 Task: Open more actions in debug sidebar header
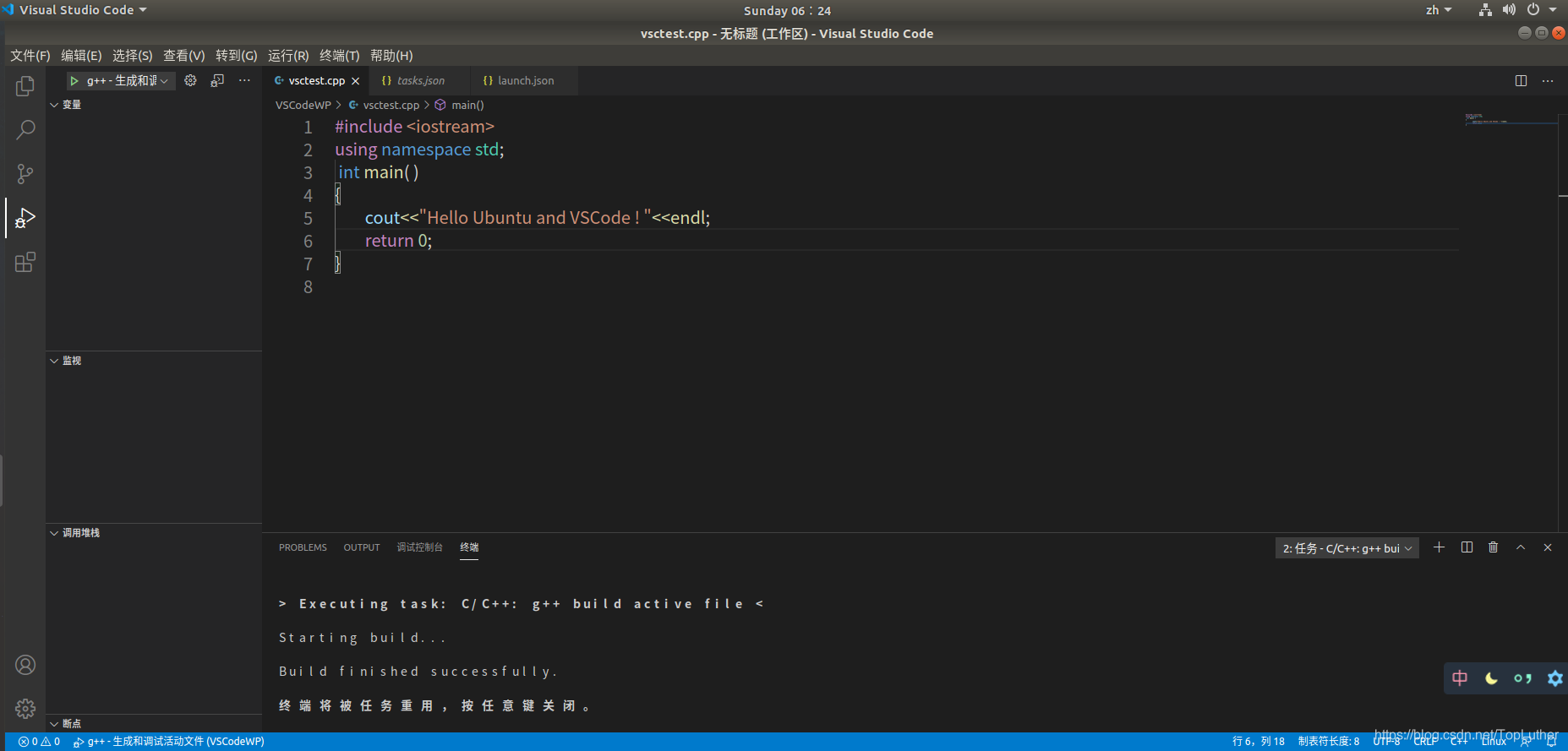coord(244,80)
